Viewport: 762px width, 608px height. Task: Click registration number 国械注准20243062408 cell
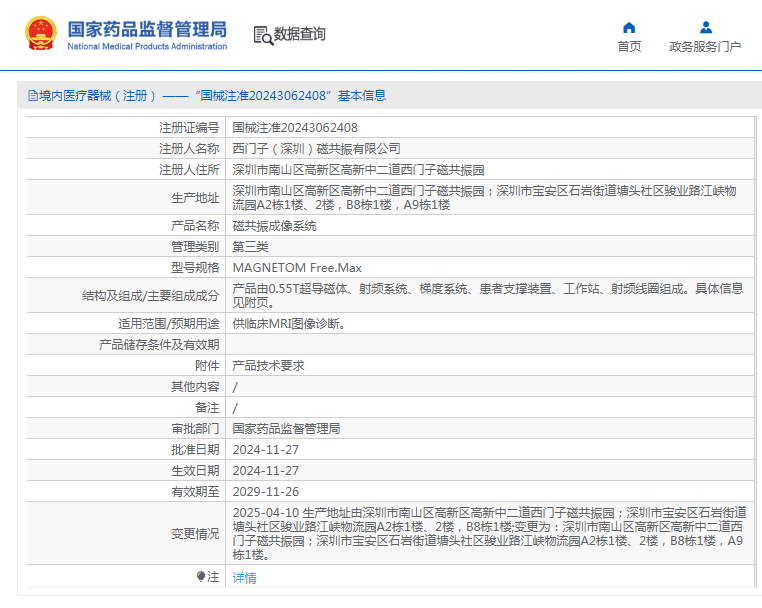pyautogui.click(x=295, y=127)
